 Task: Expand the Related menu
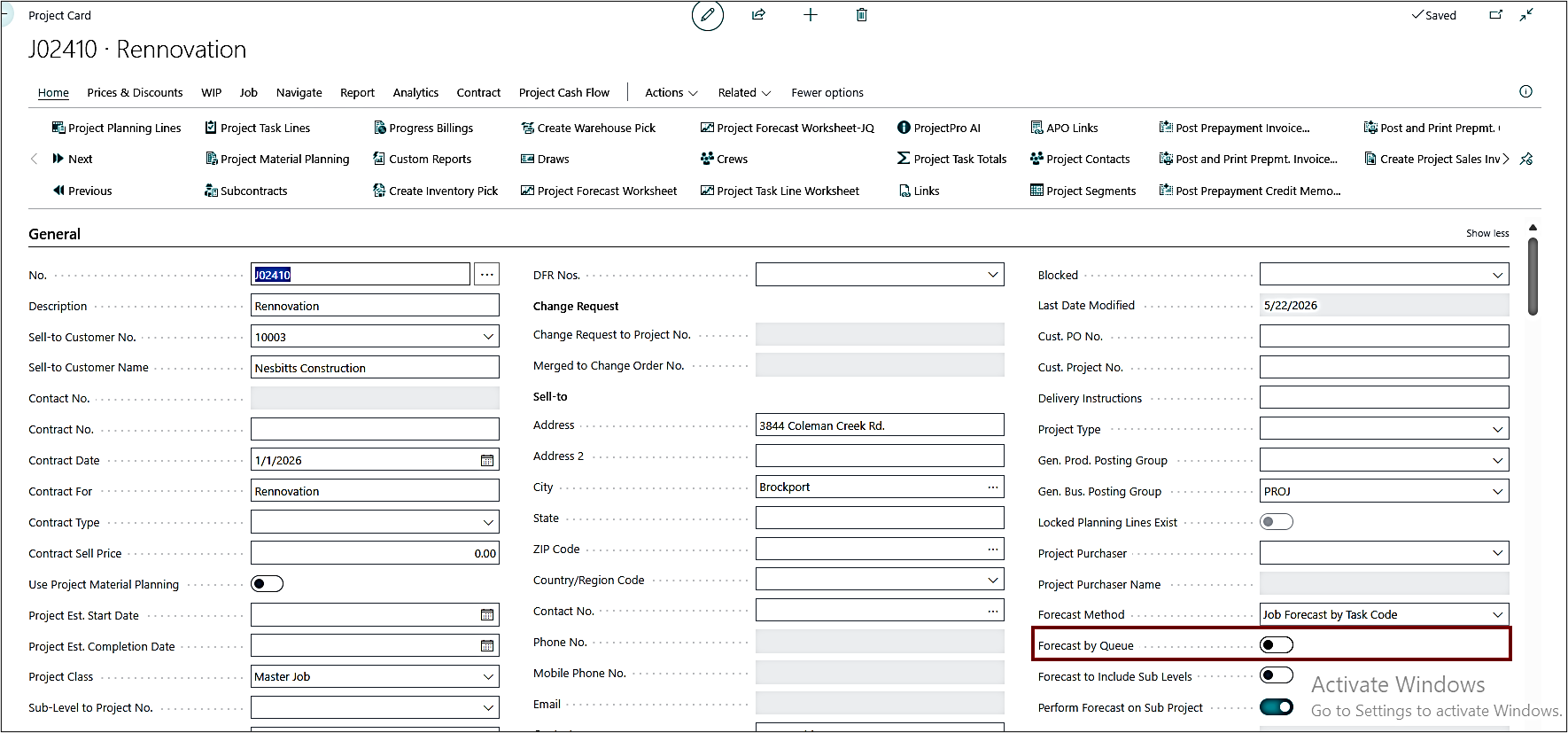[744, 92]
